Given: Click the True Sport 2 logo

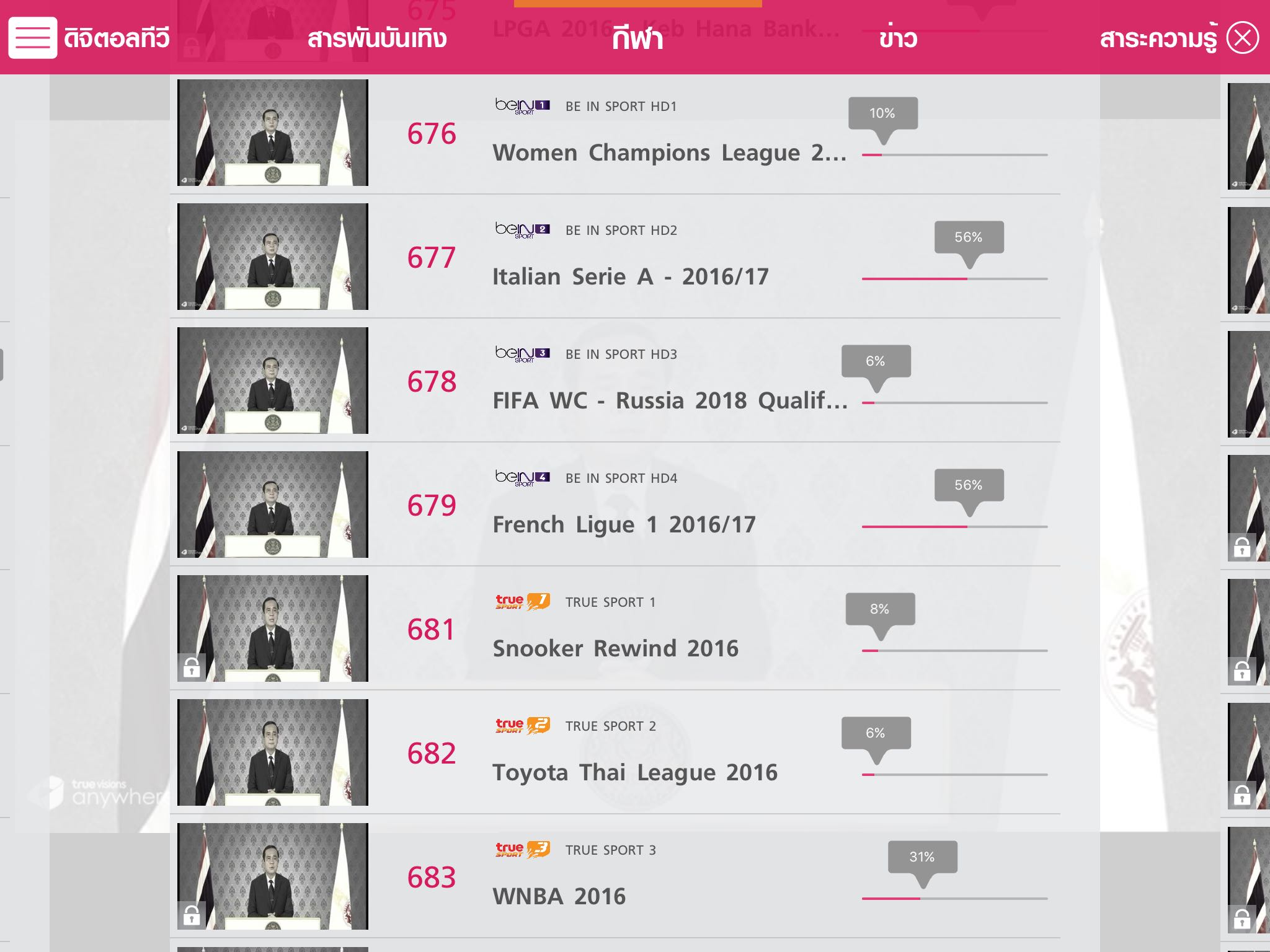Looking at the screenshot, I should click(522, 726).
